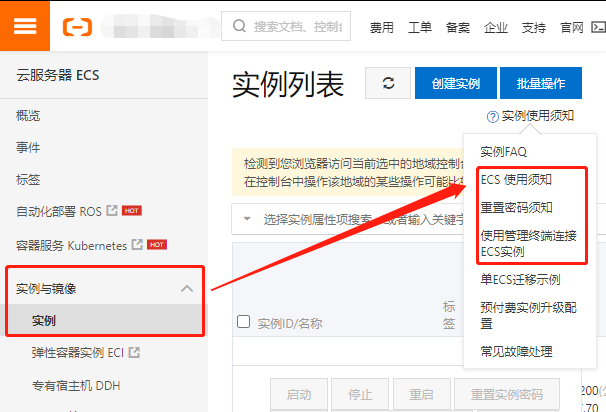This screenshot has height=412, width=606.
Task: Click the 创建实例 button
Action: coord(456,83)
